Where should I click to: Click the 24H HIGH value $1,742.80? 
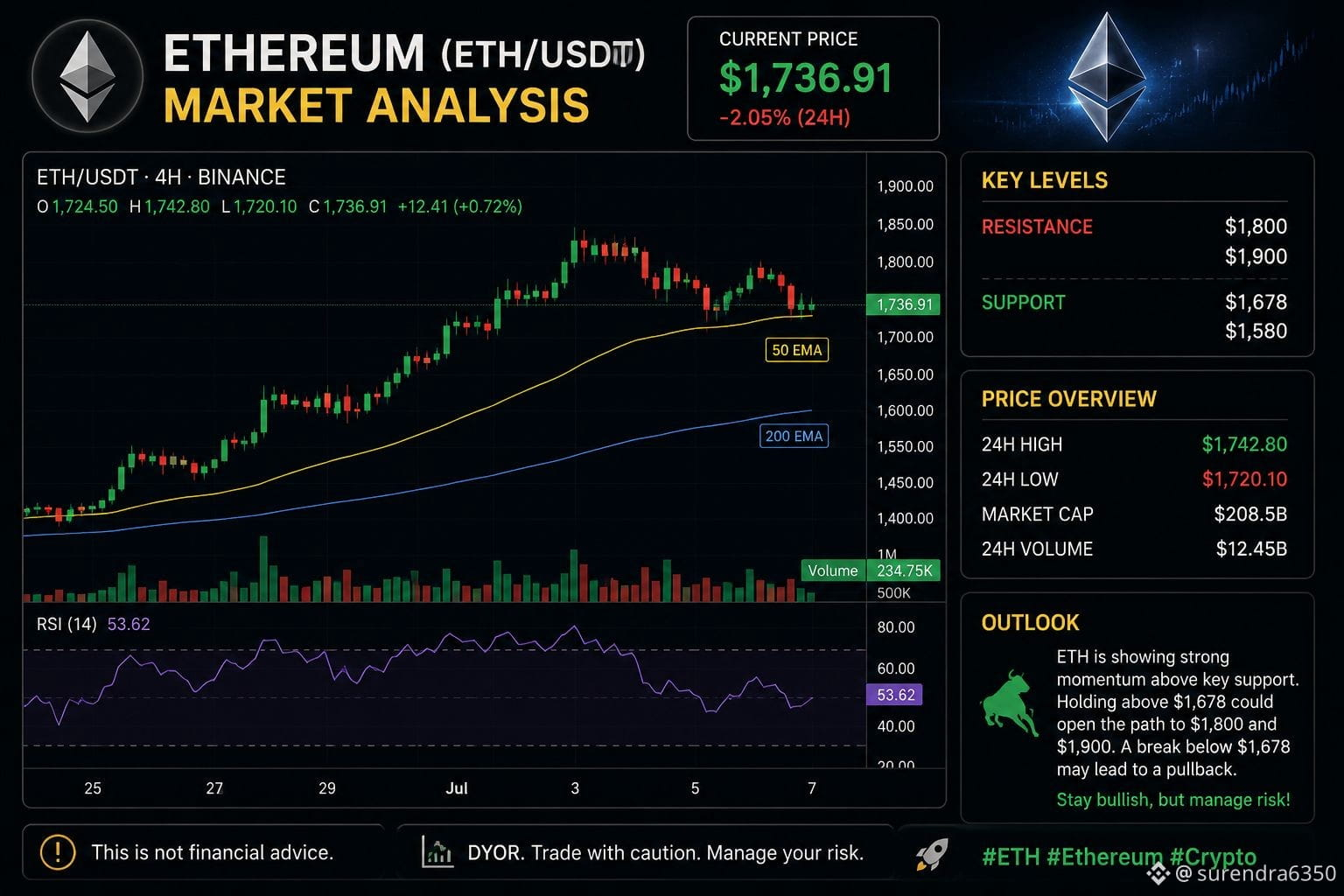click(x=1244, y=444)
